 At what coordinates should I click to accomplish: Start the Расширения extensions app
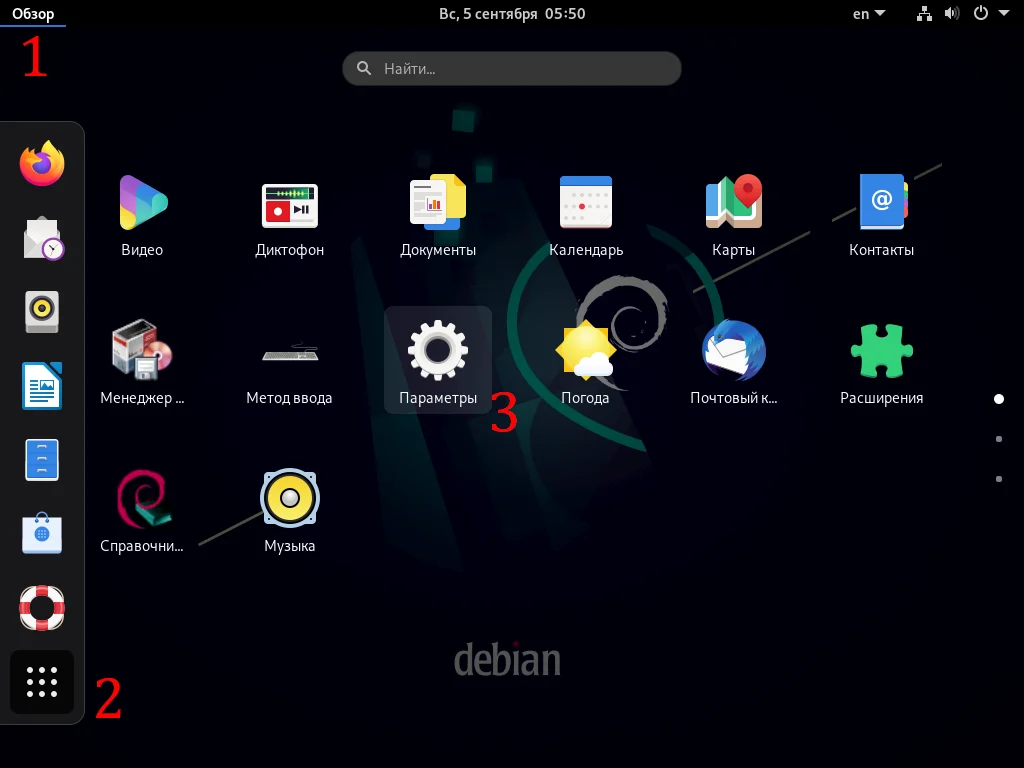[881, 349]
